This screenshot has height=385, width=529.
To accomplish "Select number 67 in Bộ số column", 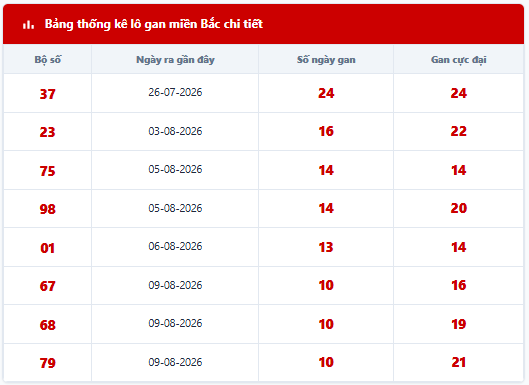I will point(48,286).
